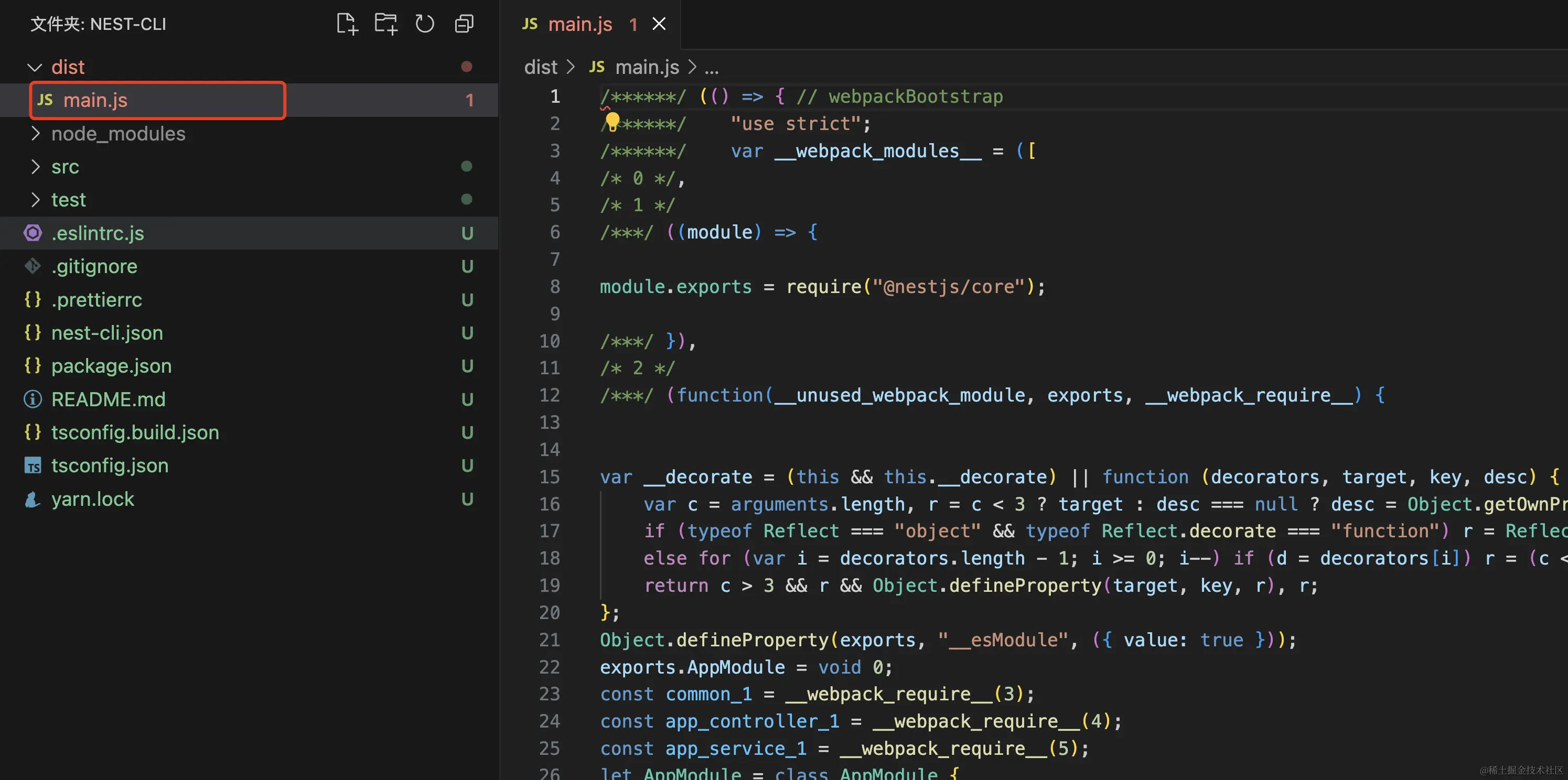Click the New File icon in explorer header
This screenshot has width=1568, height=780.
[347, 24]
